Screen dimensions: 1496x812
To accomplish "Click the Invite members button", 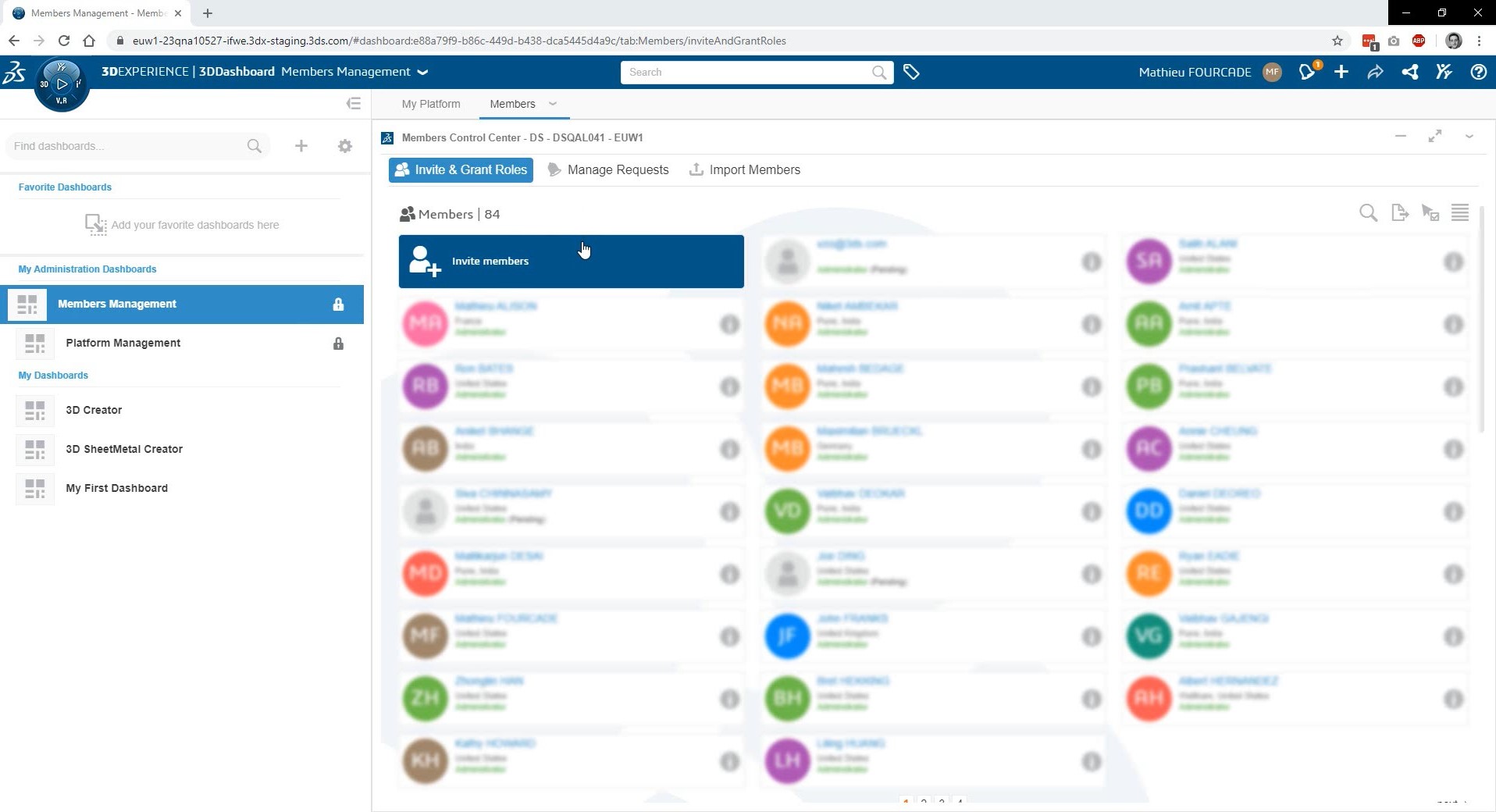I will [x=571, y=261].
